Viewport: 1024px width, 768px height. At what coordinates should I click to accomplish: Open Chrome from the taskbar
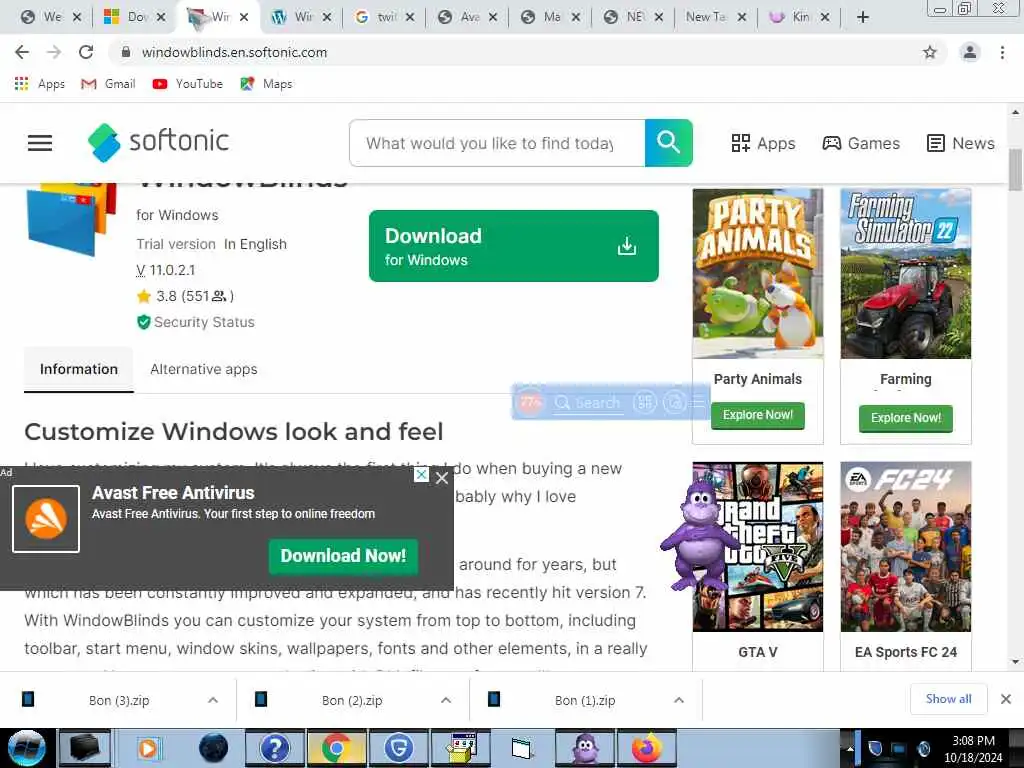click(x=336, y=748)
